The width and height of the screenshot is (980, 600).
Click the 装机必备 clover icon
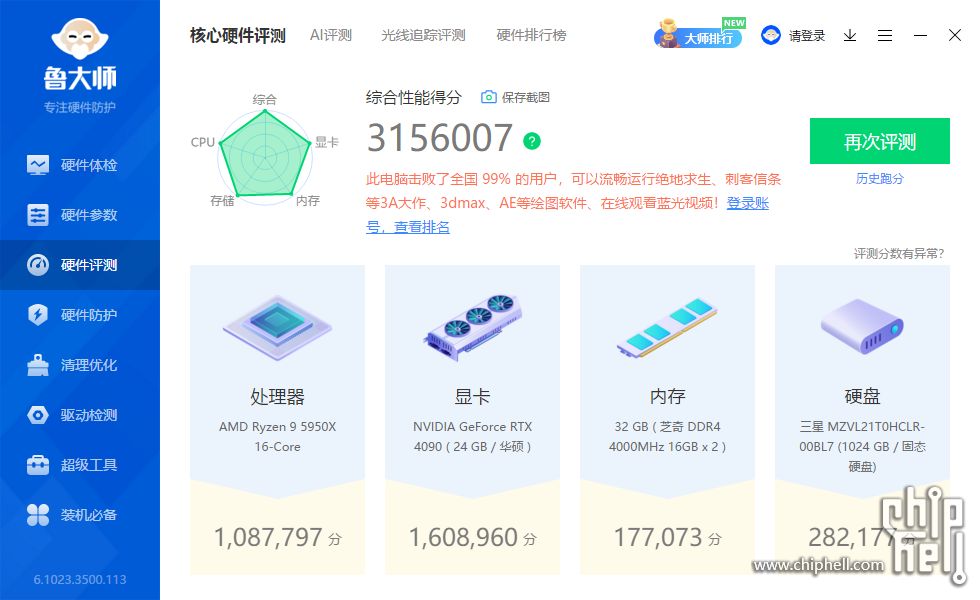[x=38, y=515]
